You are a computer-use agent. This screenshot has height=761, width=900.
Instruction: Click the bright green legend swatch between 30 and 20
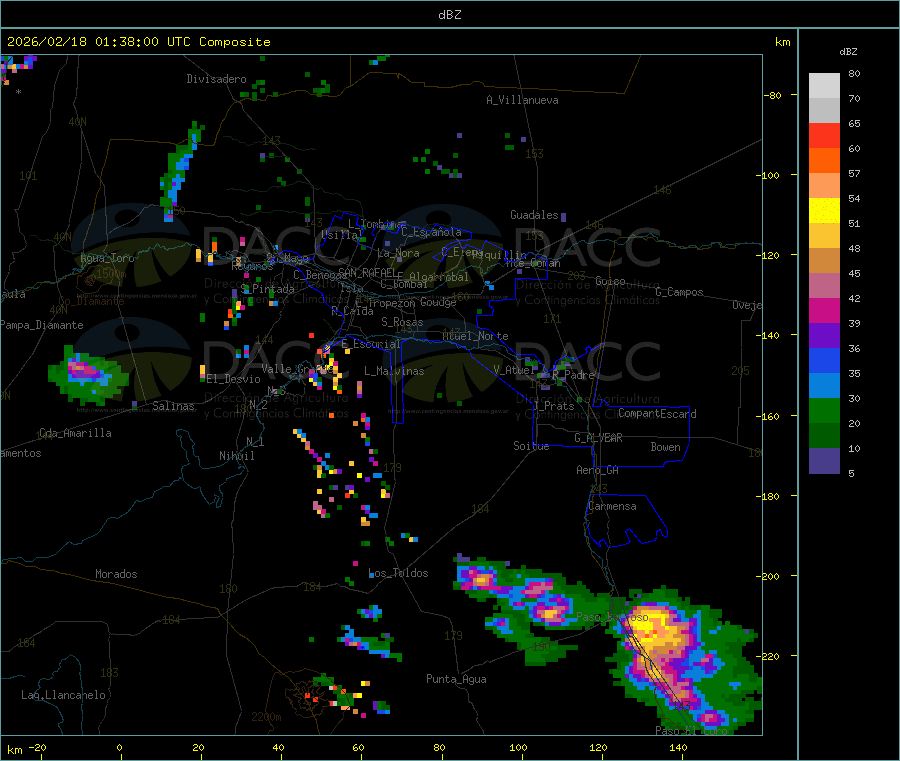tap(824, 410)
